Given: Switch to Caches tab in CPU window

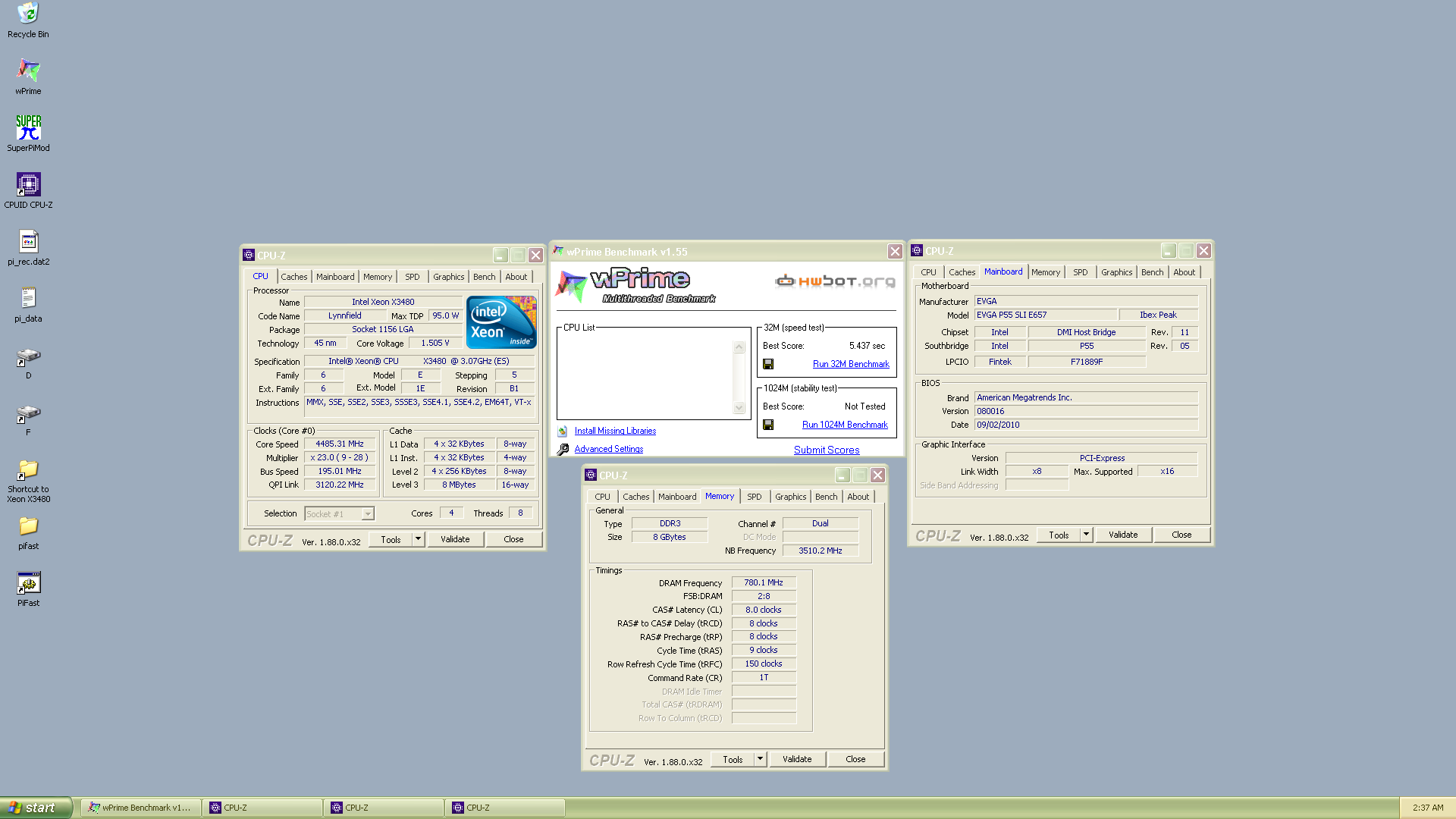Looking at the screenshot, I should (x=294, y=277).
